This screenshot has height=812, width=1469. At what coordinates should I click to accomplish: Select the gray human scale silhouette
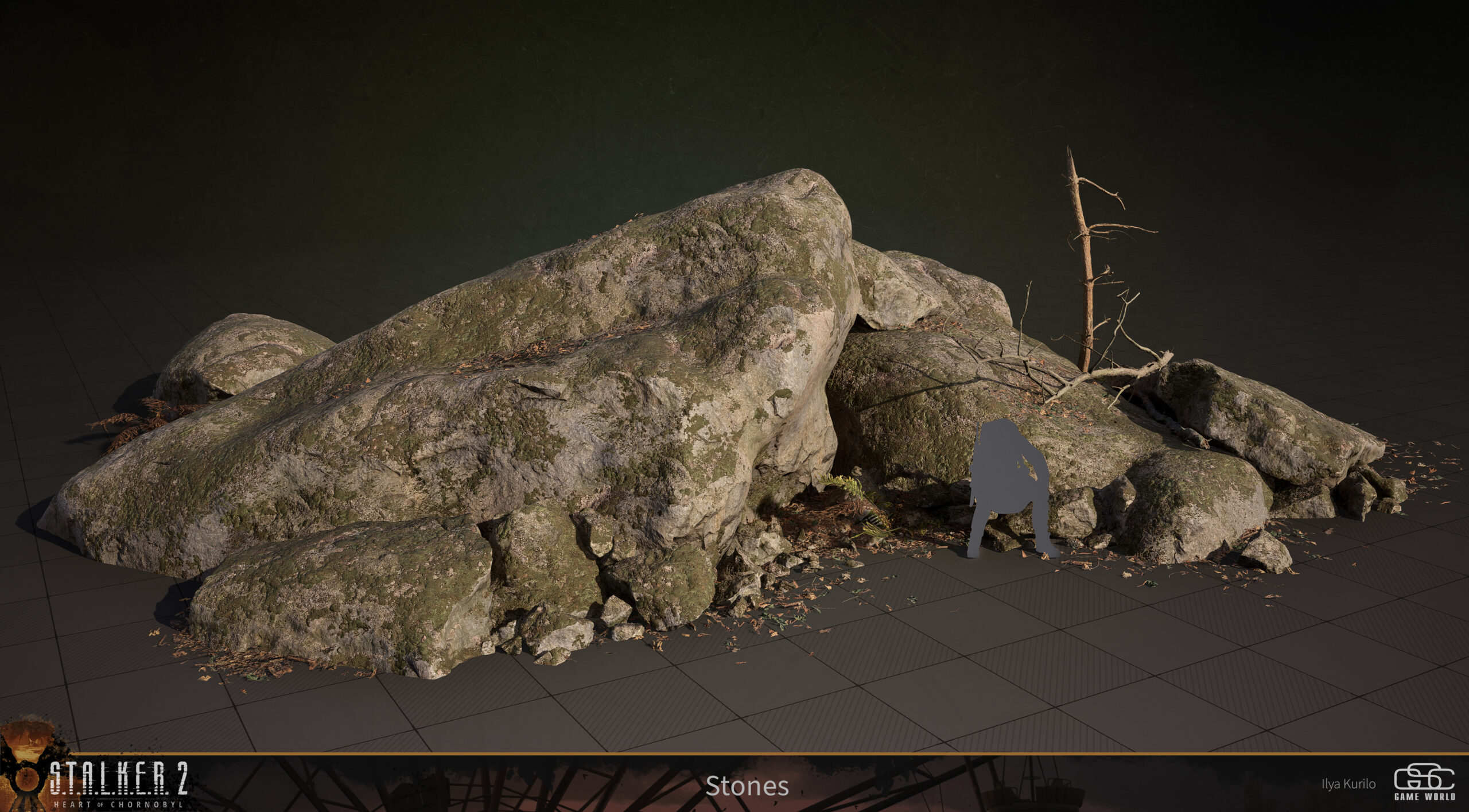click(x=1010, y=488)
